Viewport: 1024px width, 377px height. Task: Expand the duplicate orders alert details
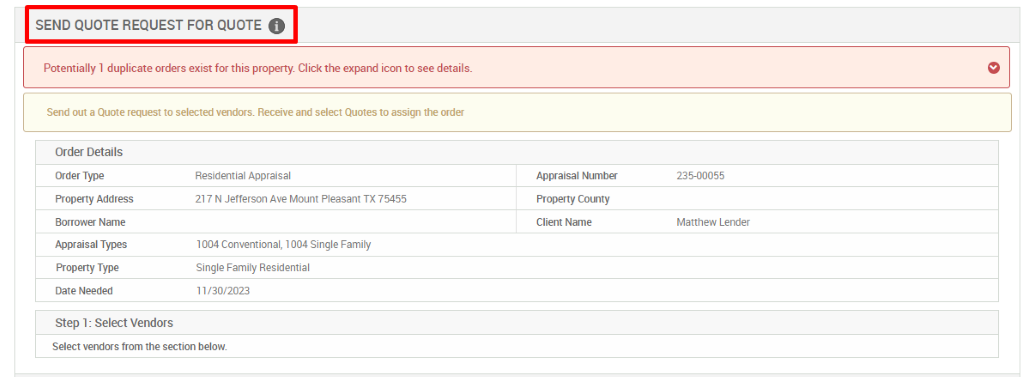[994, 67]
